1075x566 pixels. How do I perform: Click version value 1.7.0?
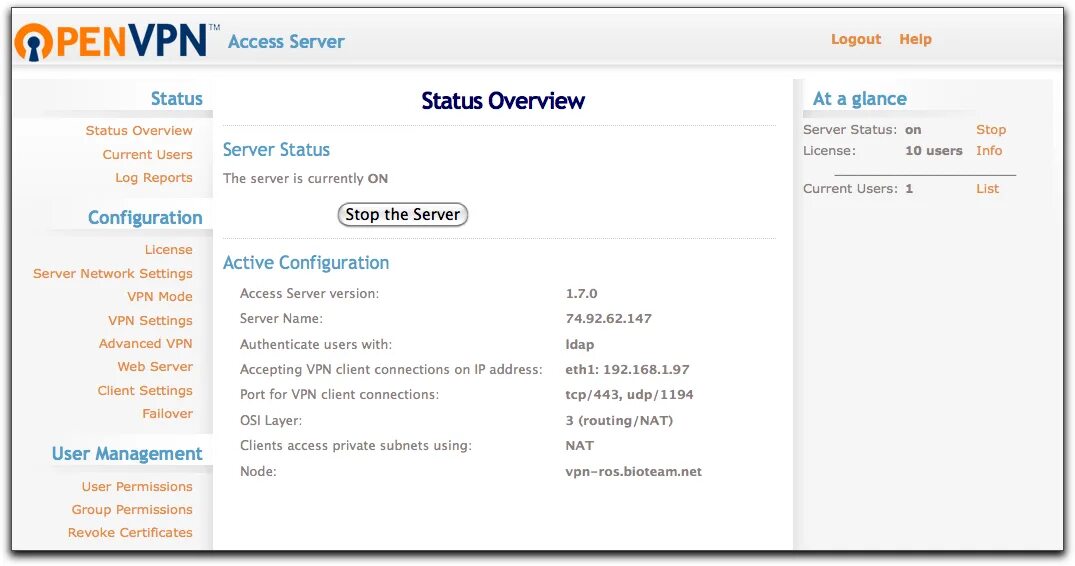(x=581, y=293)
